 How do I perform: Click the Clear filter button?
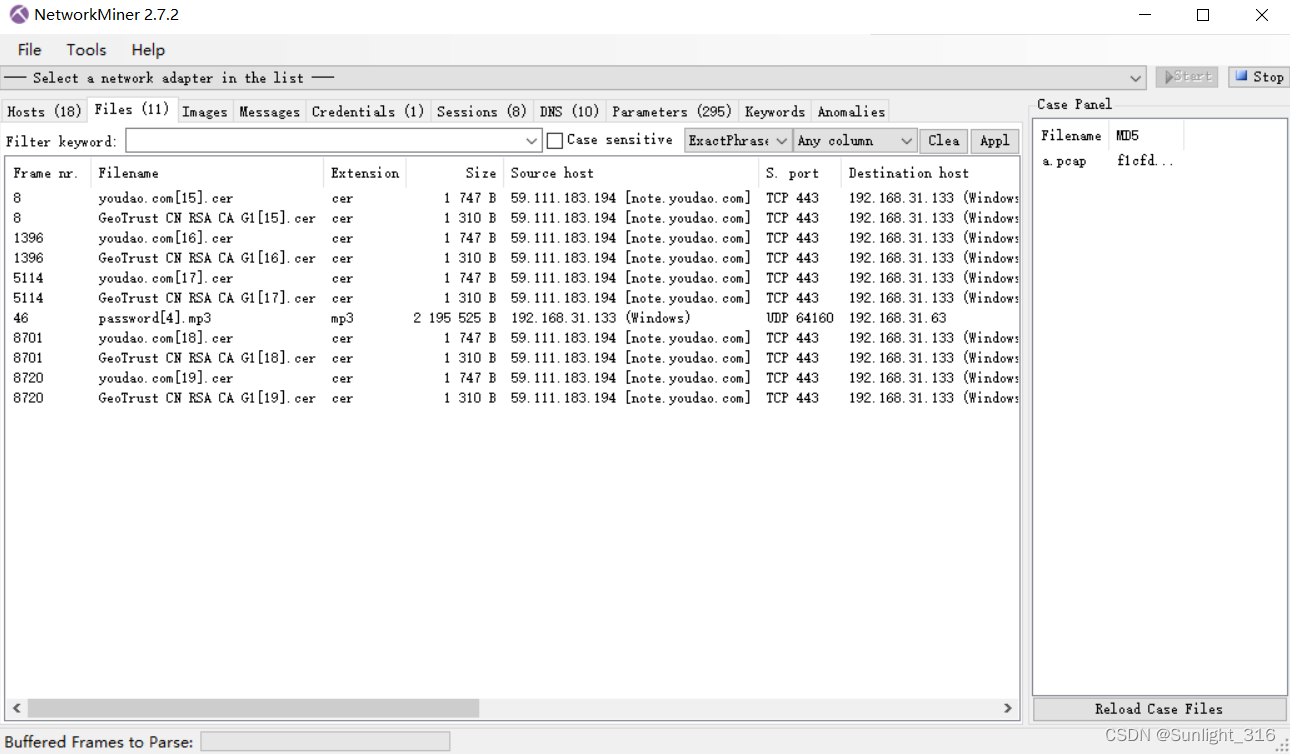coord(943,140)
